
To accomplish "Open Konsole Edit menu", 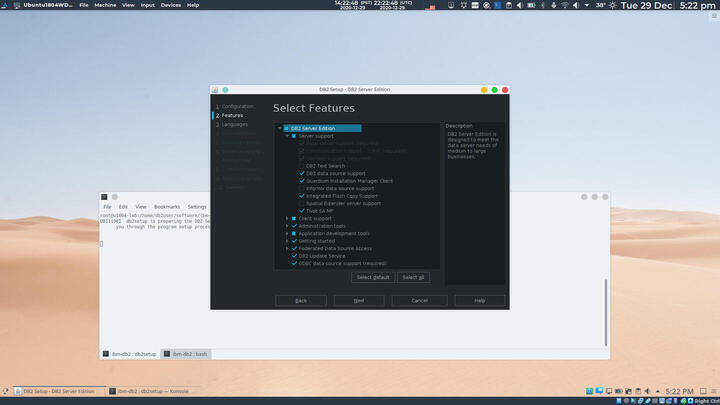I will (123, 207).
